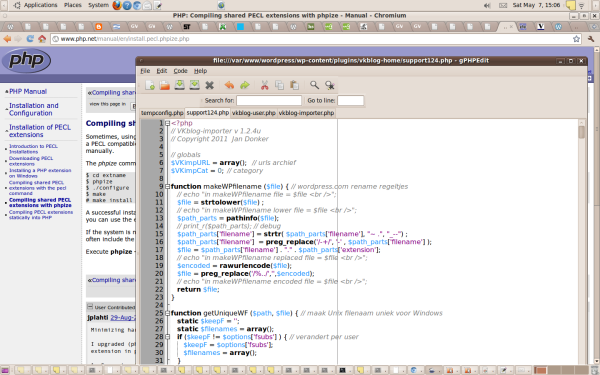Open the Installation and Configuration link
The image size is (600, 375).
click(x=34, y=109)
